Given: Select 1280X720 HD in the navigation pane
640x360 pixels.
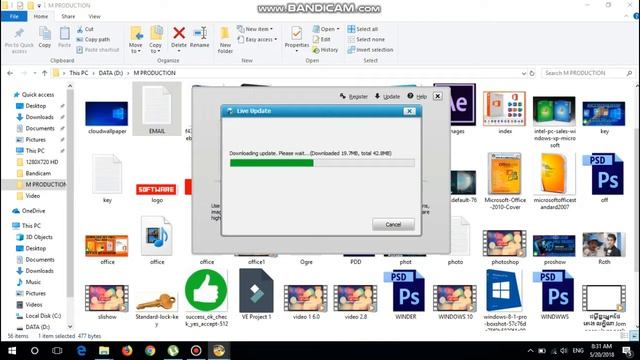Looking at the screenshot, I should 42,162.
